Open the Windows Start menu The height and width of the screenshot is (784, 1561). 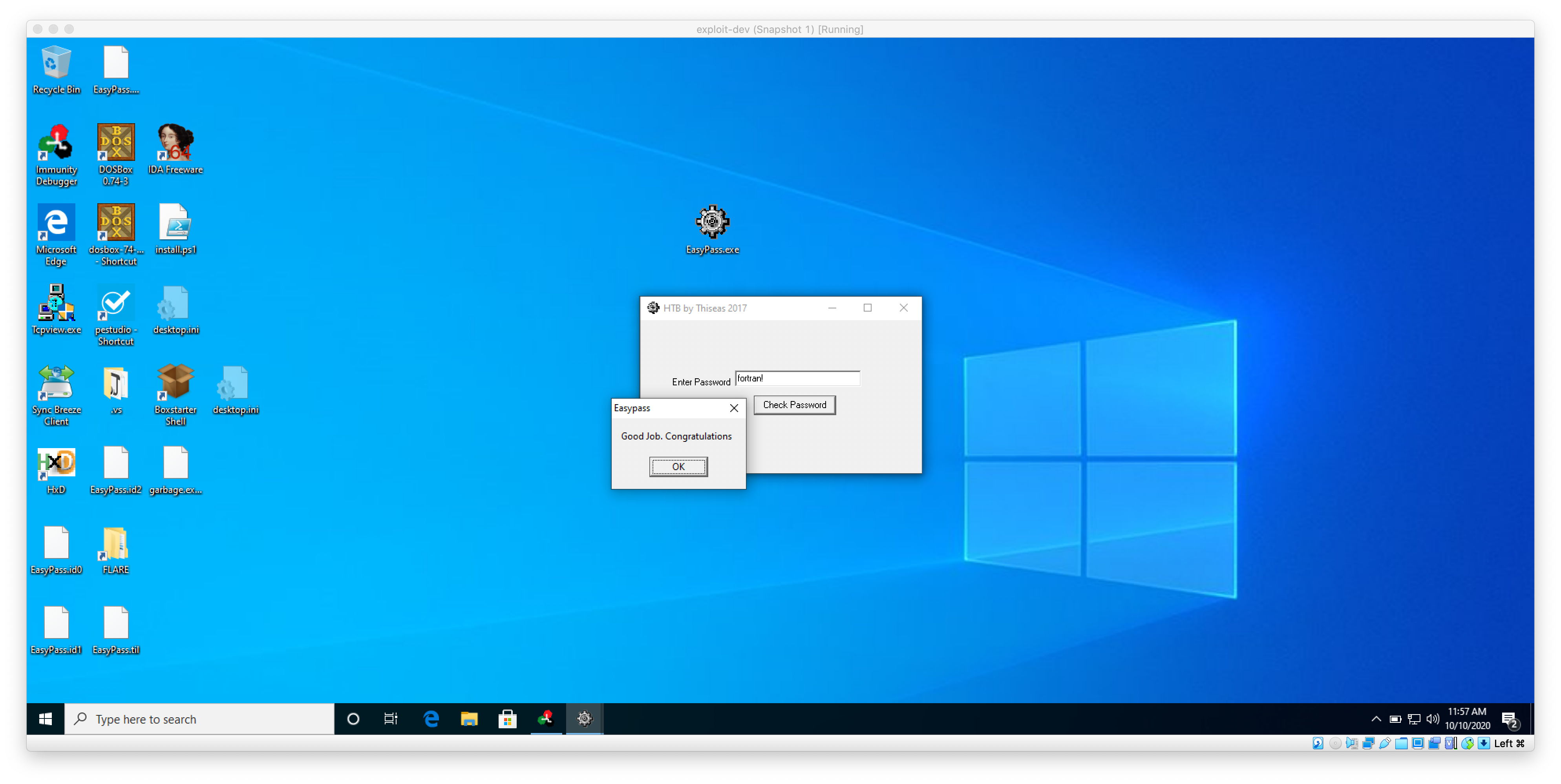click(x=46, y=719)
